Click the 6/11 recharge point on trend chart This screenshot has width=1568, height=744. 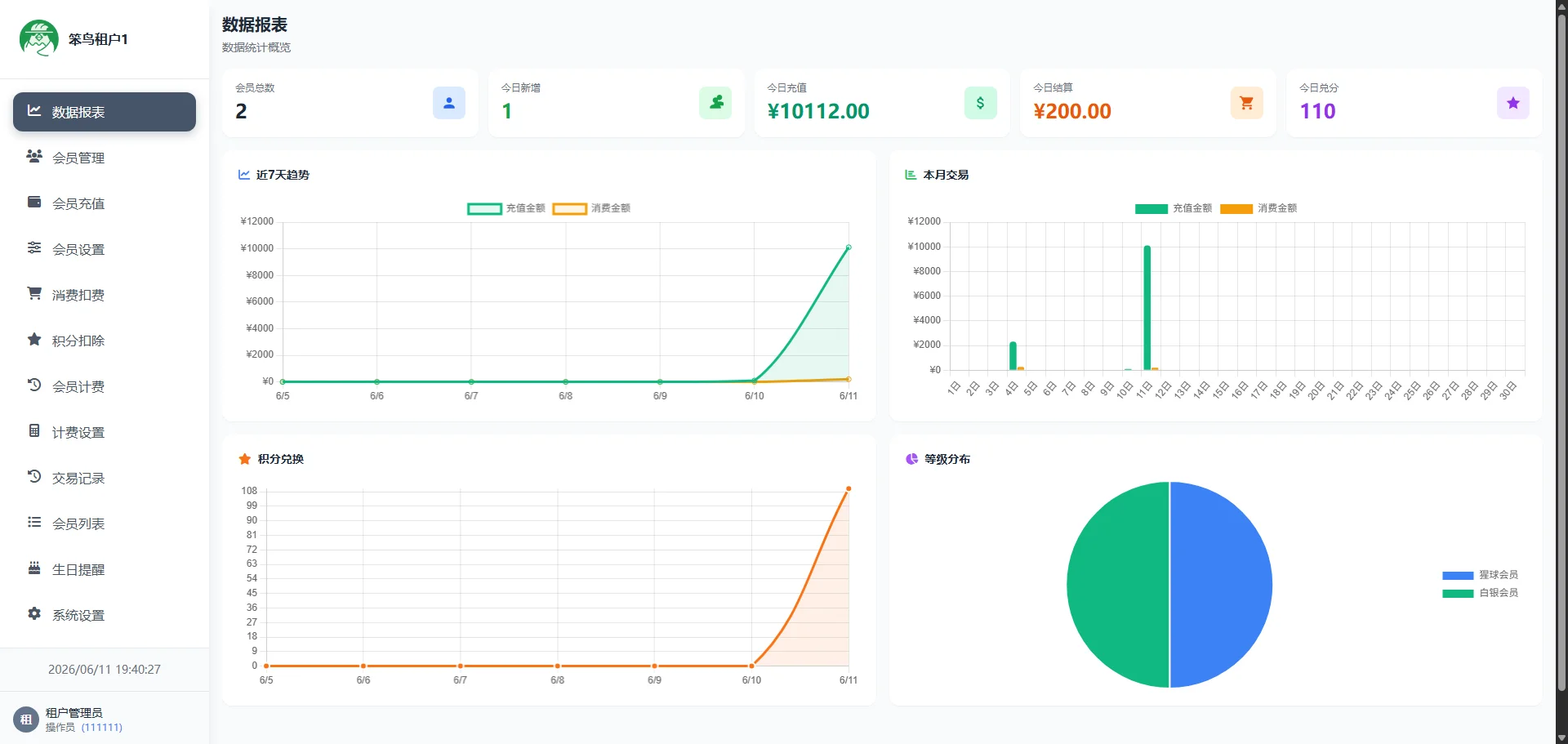pos(849,247)
